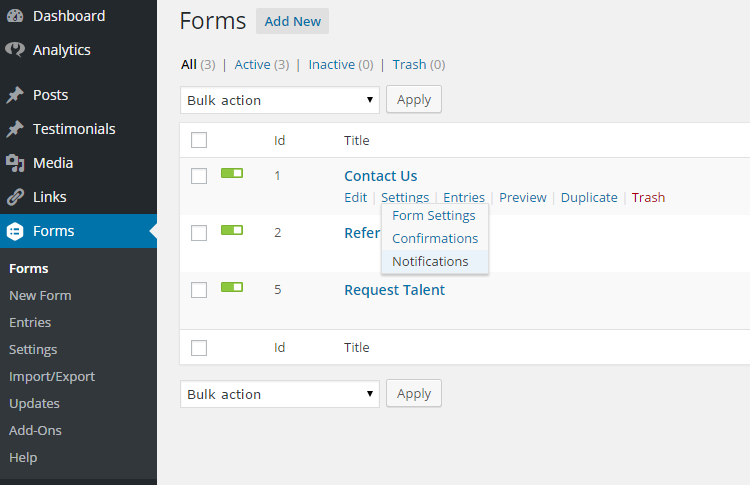
Task: Disable the Request Talent form toggle
Action: tap(232, 287)
